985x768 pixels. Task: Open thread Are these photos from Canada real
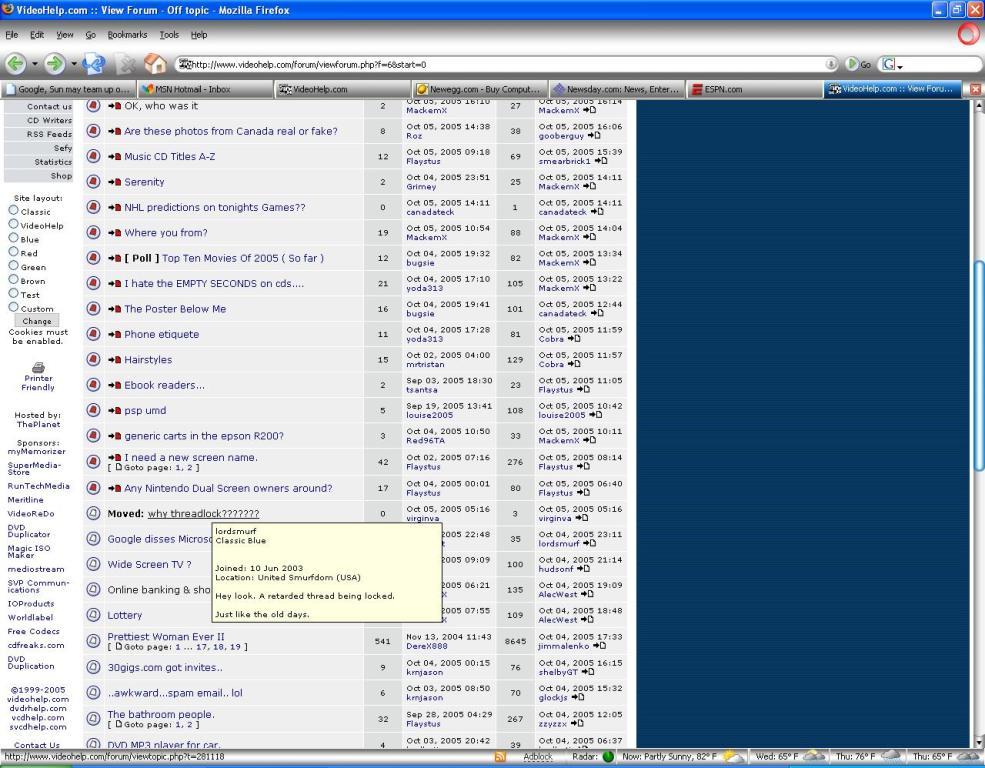click(231, 131)
